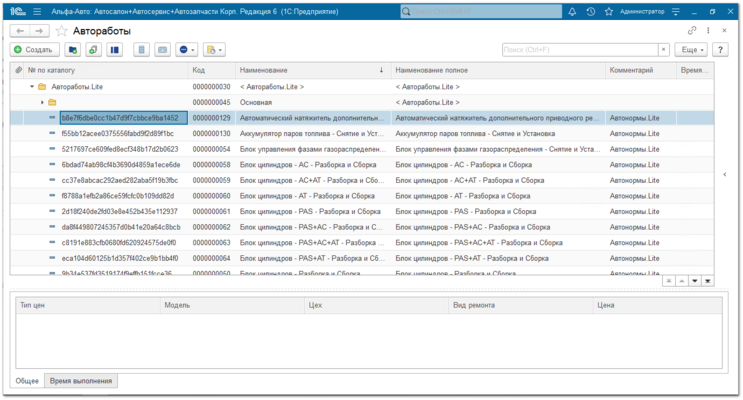743x400 pixels.
Task: Collapse the Автоработы Lite folder
Action: click(32, 87)
